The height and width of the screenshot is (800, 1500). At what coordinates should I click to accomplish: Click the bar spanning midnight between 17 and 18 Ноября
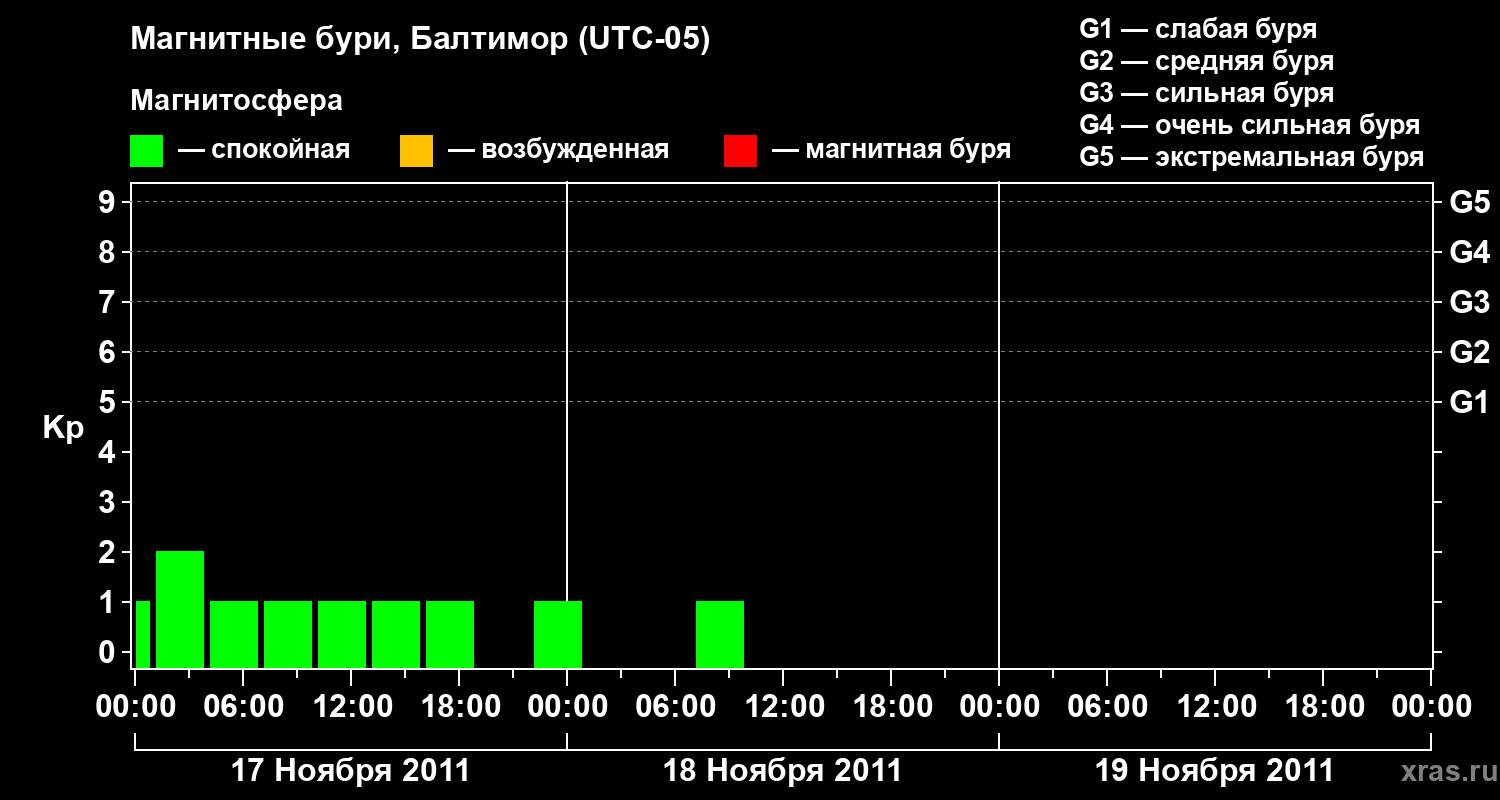[x=558, y=634]
